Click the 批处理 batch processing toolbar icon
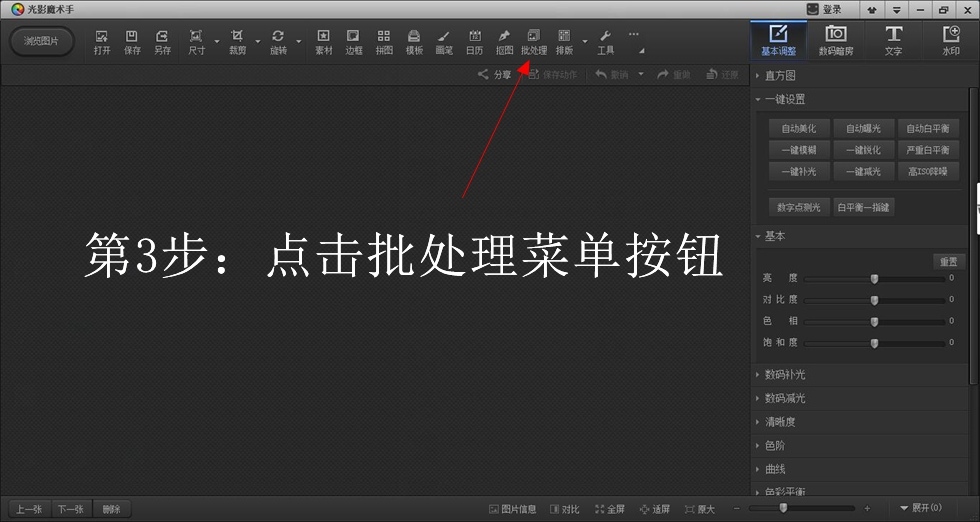The width and height of the screenshot is (980, 522). tap(534, 41)
